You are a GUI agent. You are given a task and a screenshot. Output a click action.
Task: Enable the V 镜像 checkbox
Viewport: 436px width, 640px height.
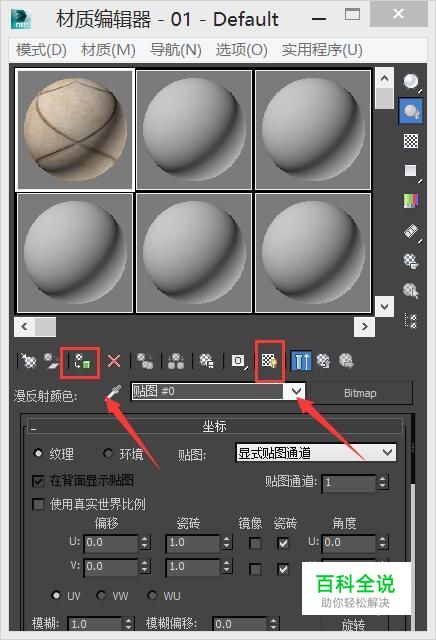(x=255, y=569)
